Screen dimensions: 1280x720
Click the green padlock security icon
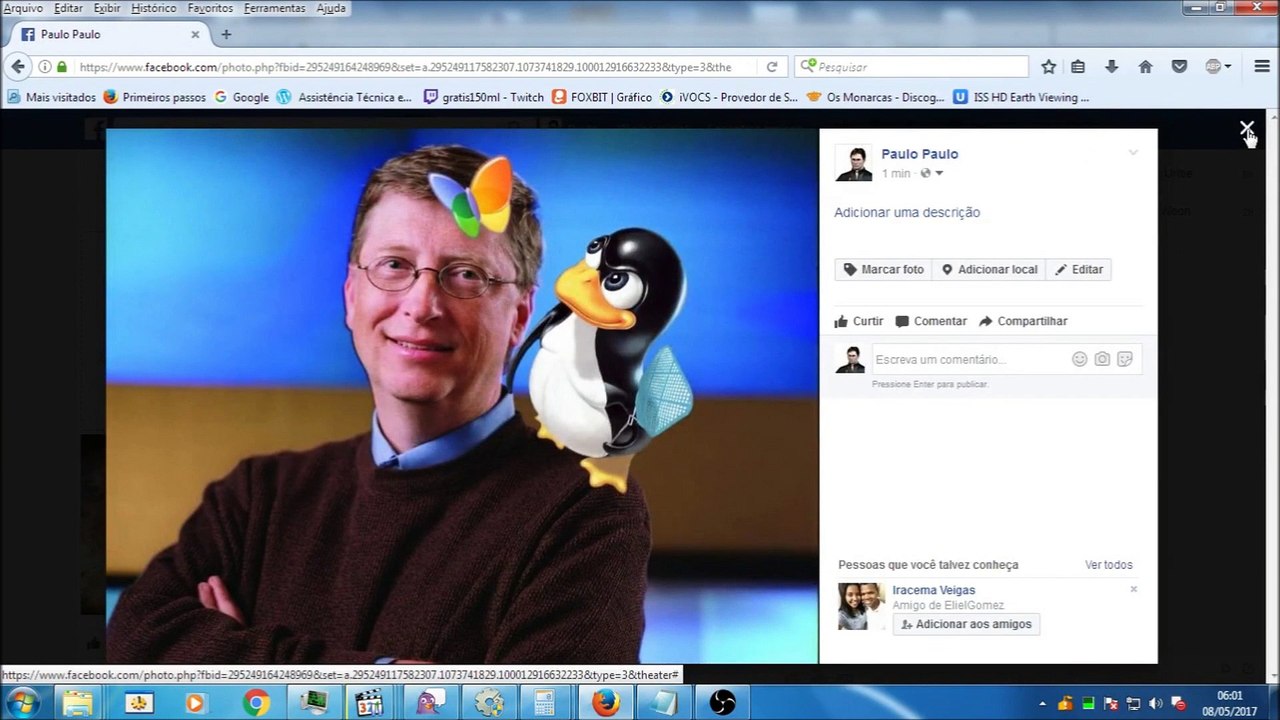[62, 67]
